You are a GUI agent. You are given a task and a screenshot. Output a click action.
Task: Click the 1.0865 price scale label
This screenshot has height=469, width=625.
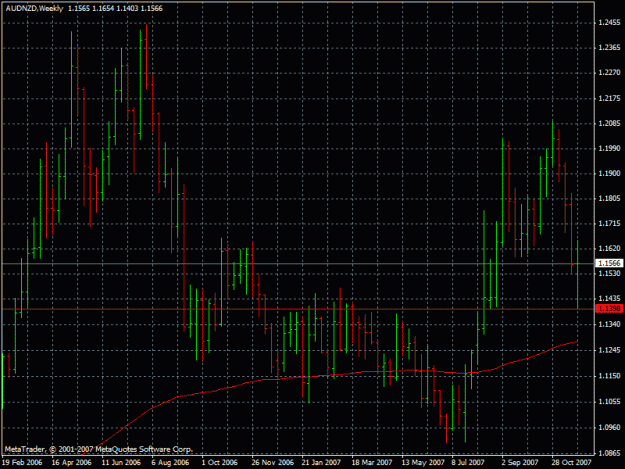609,453
